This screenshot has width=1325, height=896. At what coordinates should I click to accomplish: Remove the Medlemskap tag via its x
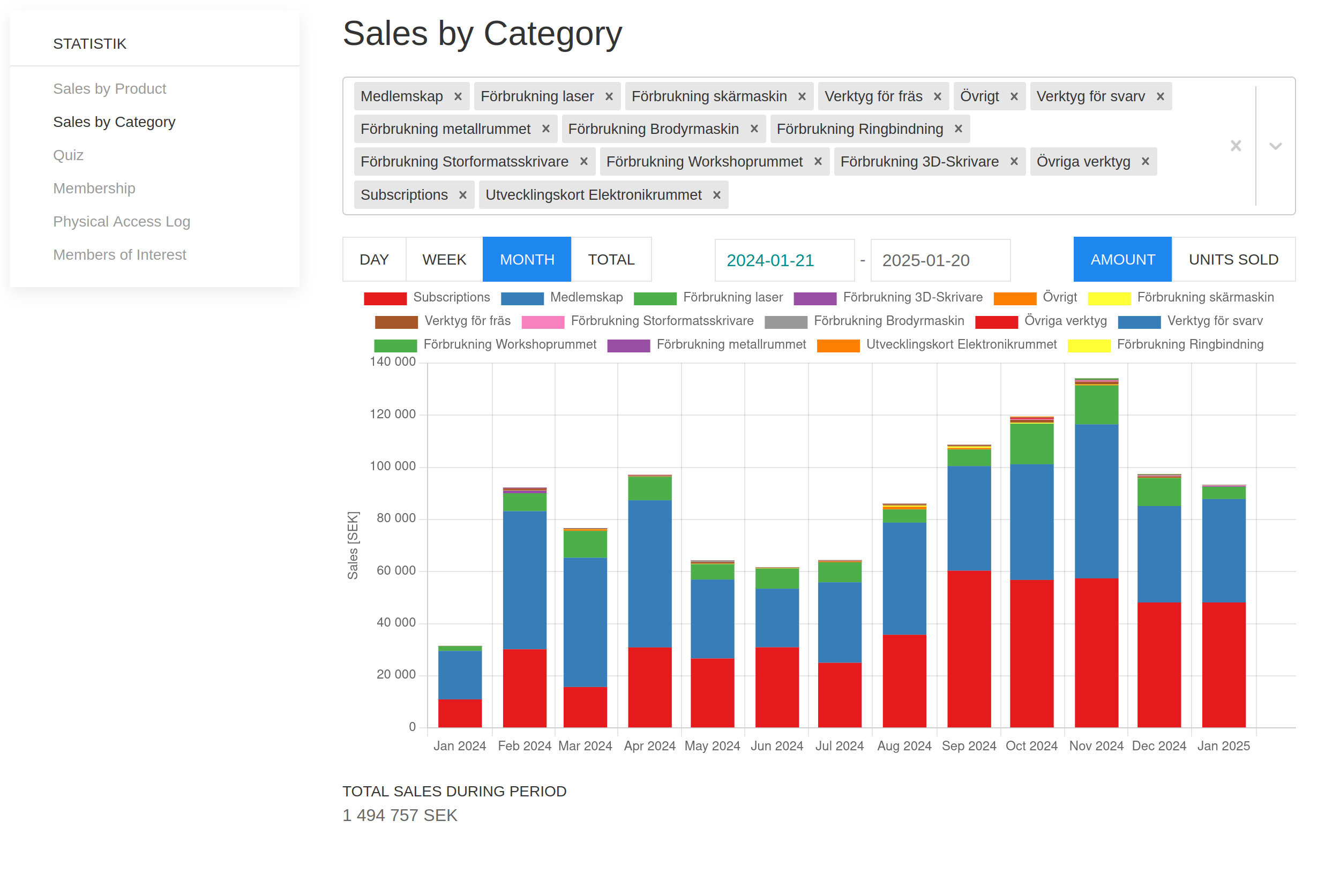pyautogui.click(x=457, y=96)
